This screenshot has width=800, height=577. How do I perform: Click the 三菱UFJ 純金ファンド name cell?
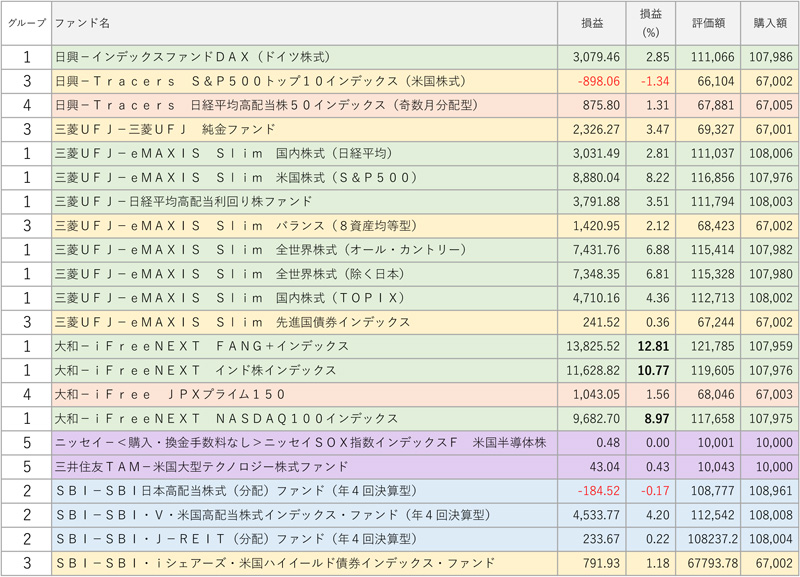point(305,130)
